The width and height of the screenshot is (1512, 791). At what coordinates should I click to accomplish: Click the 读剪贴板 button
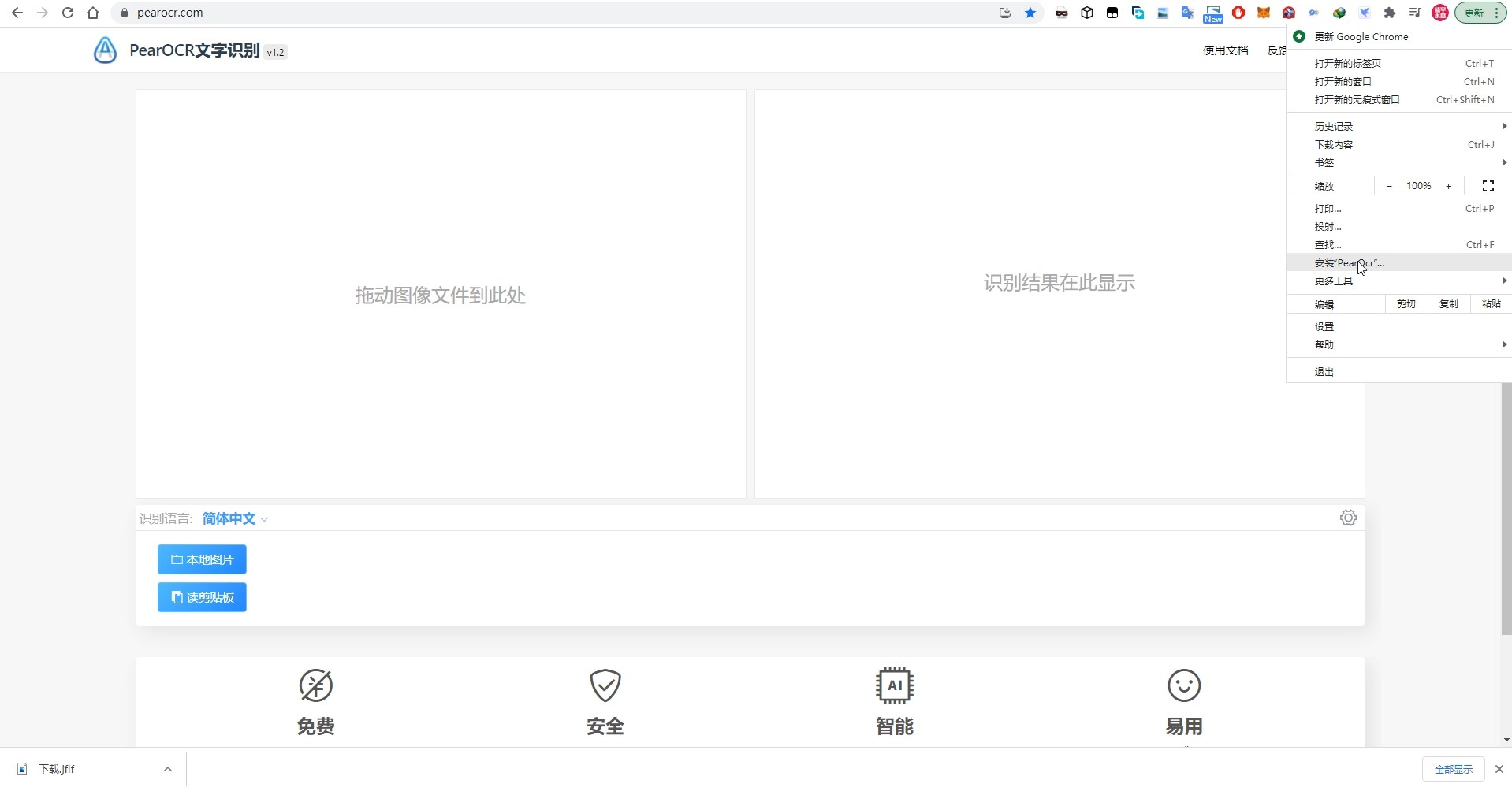(x=201, y=596)
